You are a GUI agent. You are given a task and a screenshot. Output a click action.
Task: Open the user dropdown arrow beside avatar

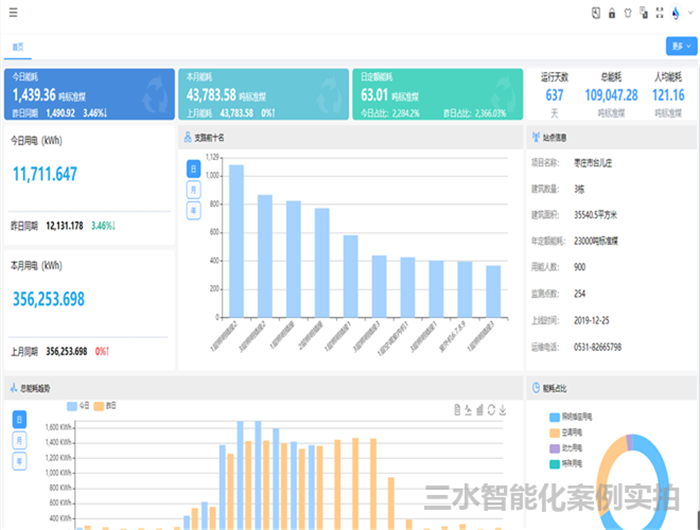tap(690, 14)
